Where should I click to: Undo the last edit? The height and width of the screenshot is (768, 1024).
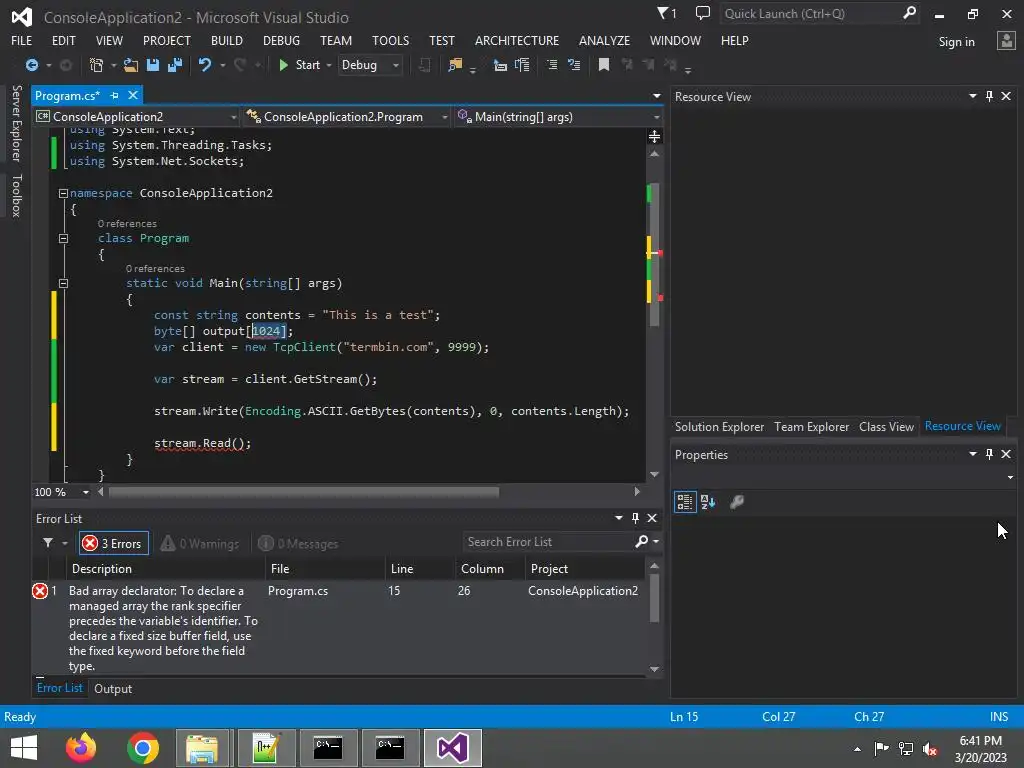click(x=205, y=65)
